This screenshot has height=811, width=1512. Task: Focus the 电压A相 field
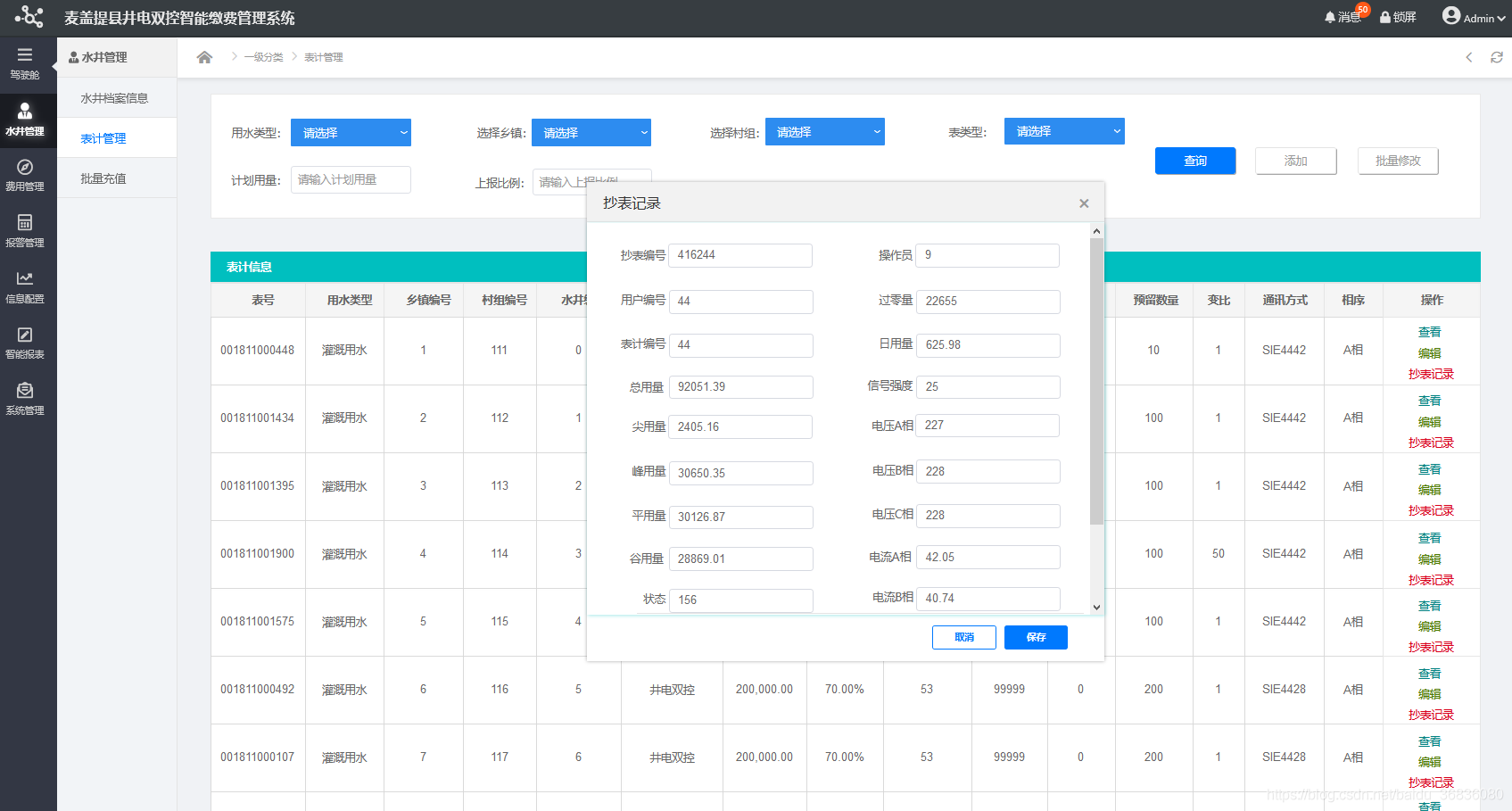pyautogui.click(x=987, y=426)
